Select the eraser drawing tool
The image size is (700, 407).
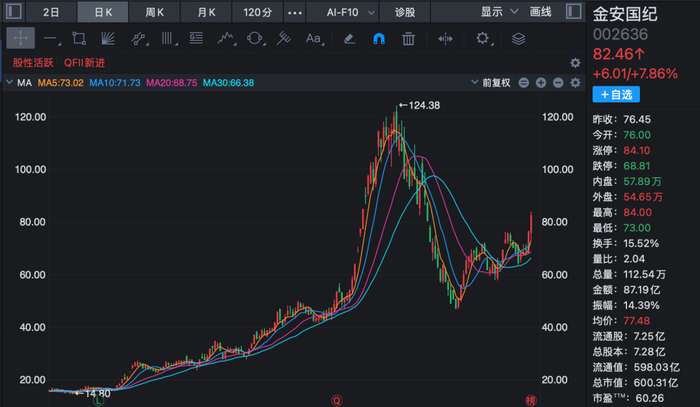pos(350,39)
